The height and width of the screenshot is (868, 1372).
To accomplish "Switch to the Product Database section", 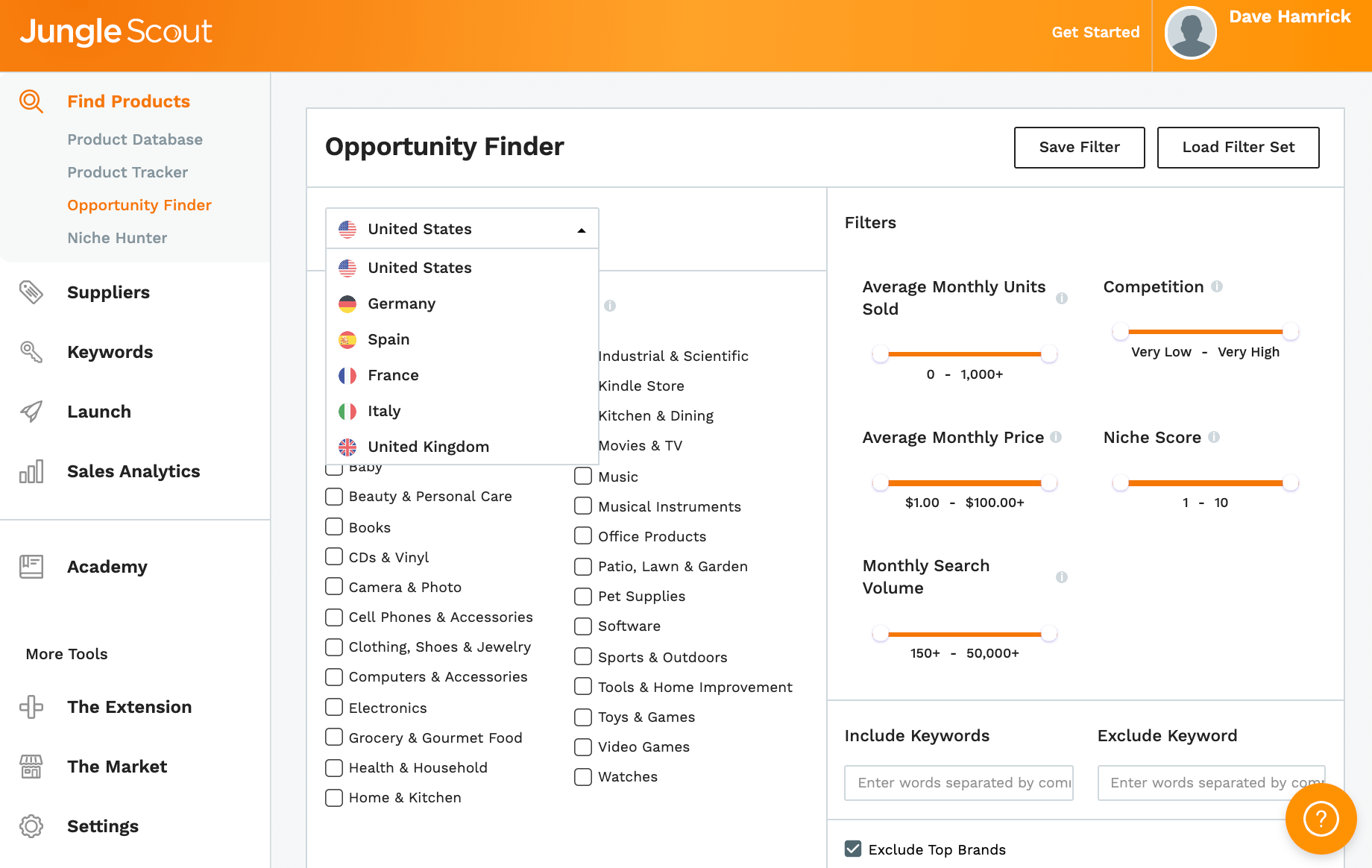I will point(135,139).
